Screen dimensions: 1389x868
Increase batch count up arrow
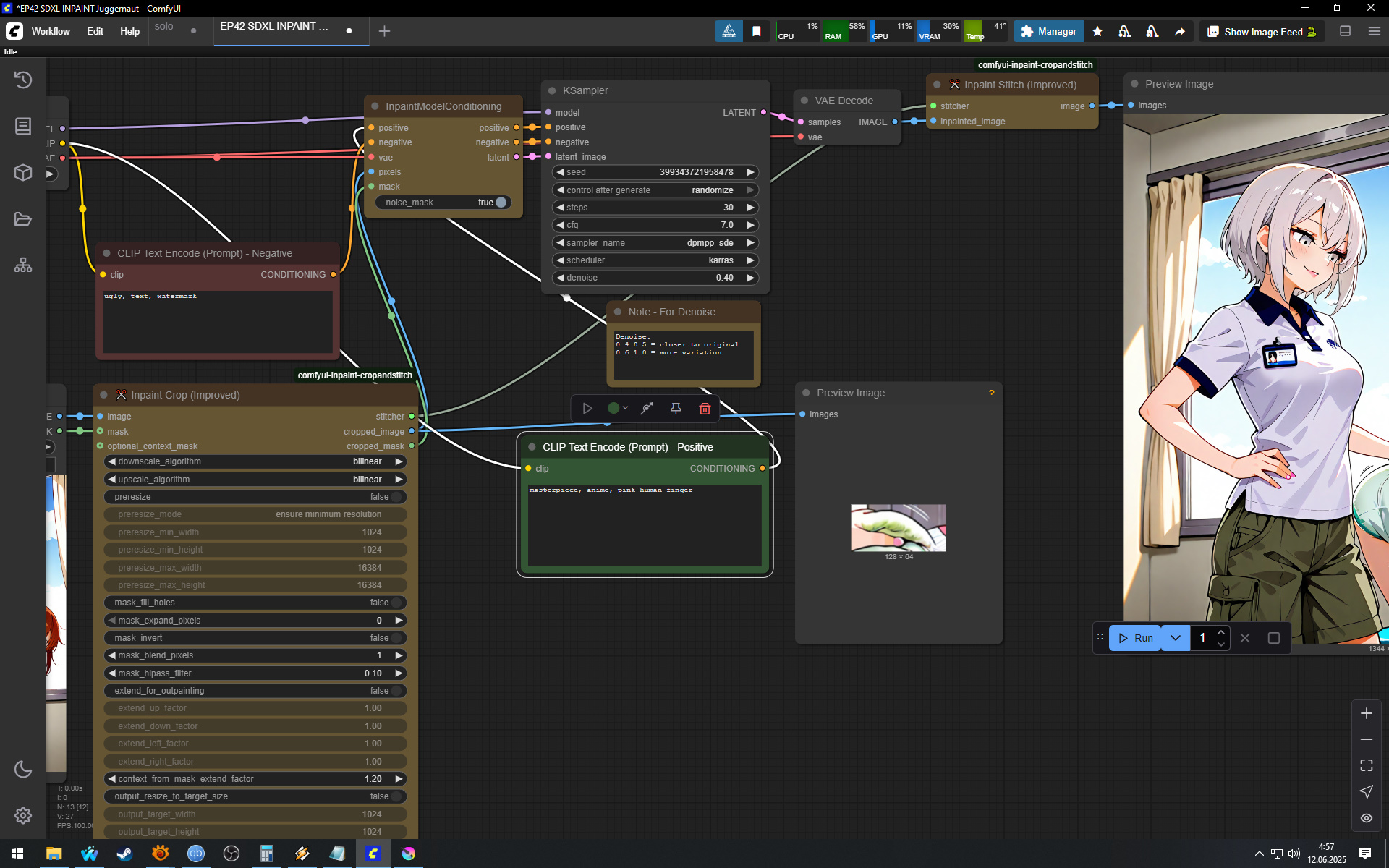[x=1221, y=632]
